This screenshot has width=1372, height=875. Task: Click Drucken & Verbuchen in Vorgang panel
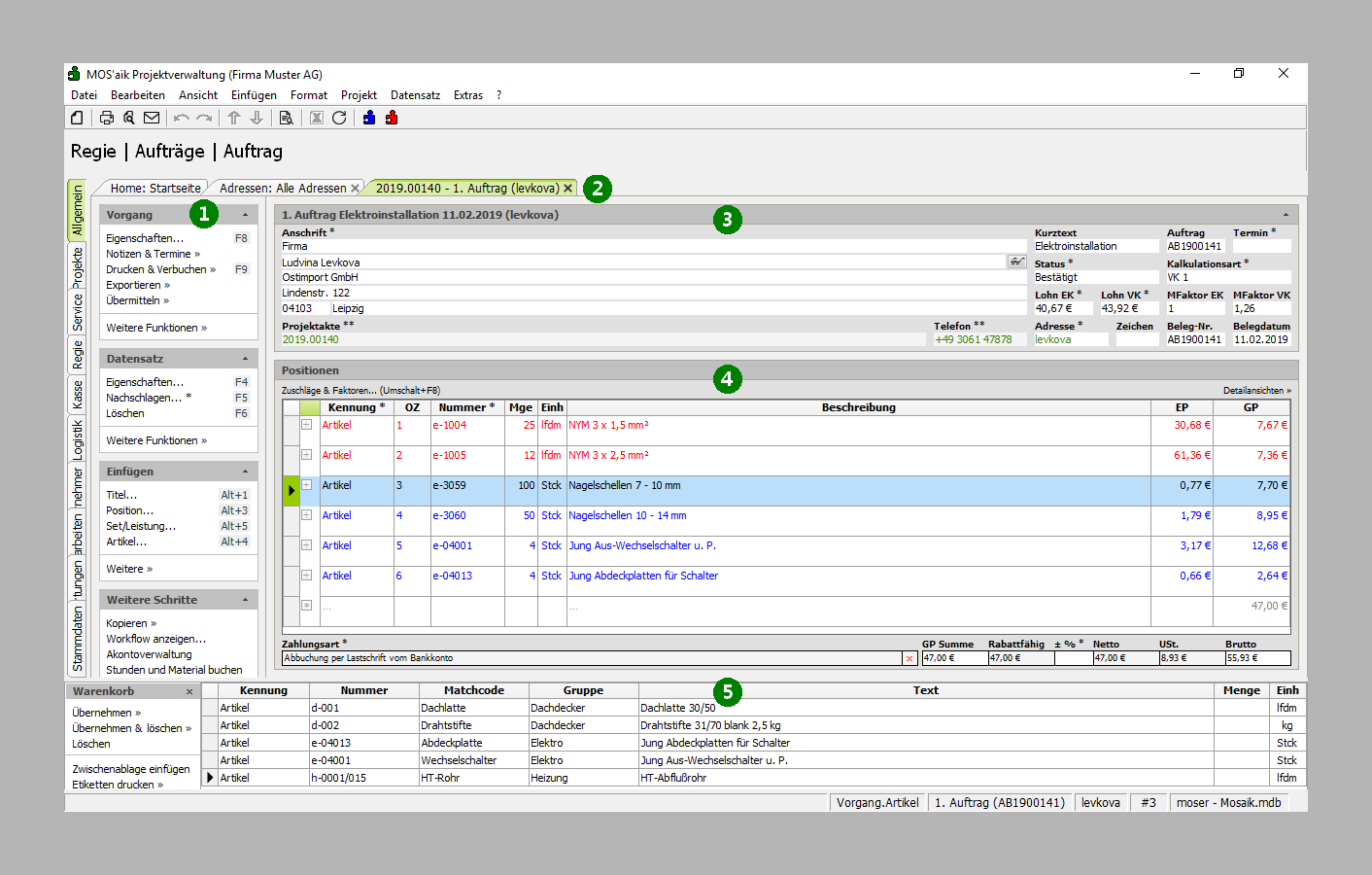click(x=156, y=269)
